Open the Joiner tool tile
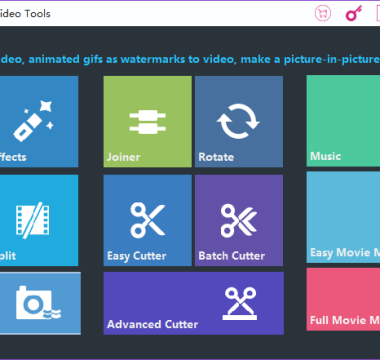The image size is (380, 360). [x=147, y=121]
